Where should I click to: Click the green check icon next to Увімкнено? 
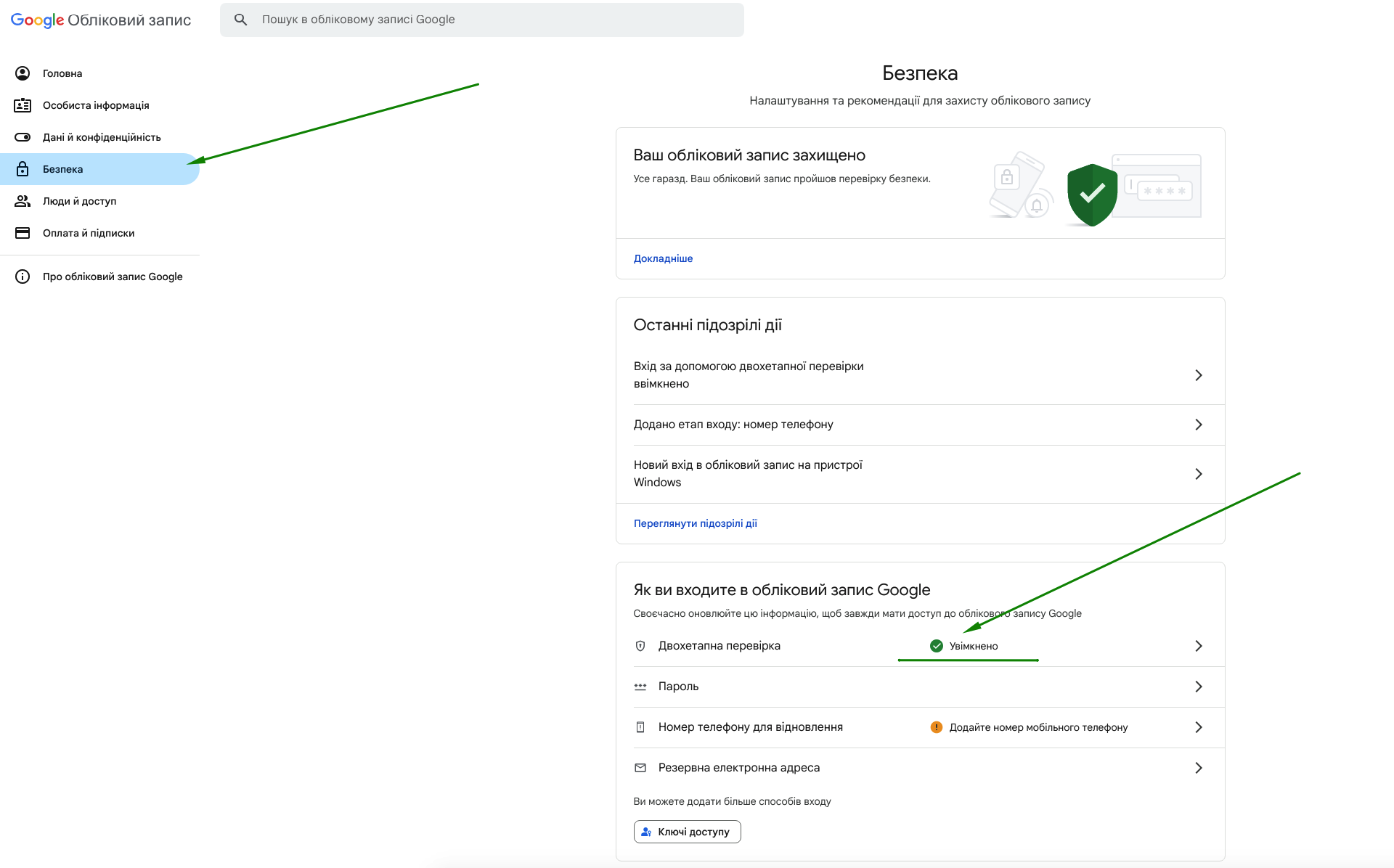click(937, 646)
